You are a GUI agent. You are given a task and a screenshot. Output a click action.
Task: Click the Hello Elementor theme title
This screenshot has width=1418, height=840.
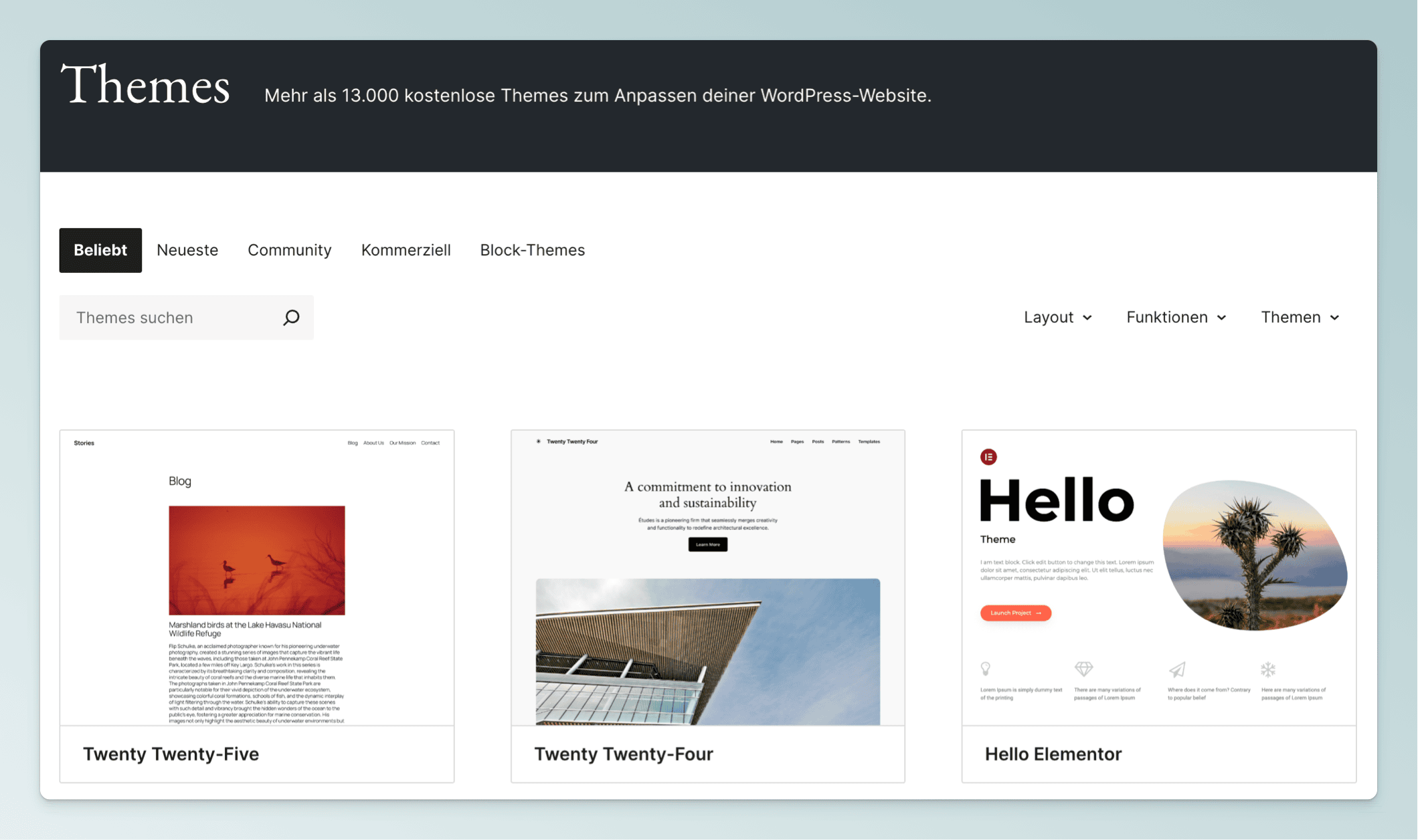coord(1053,754)
